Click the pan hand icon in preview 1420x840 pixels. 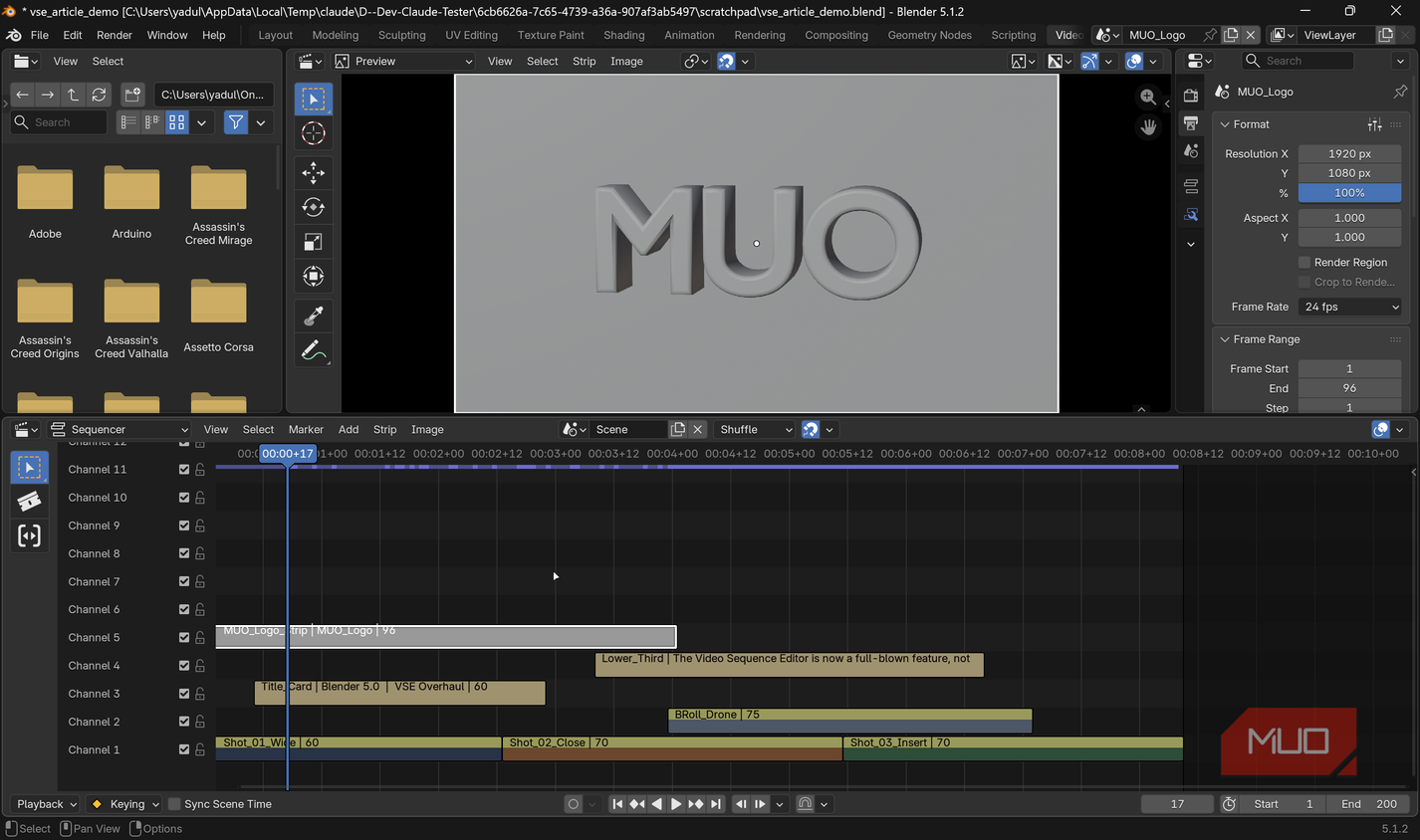tap(1148, 127)
